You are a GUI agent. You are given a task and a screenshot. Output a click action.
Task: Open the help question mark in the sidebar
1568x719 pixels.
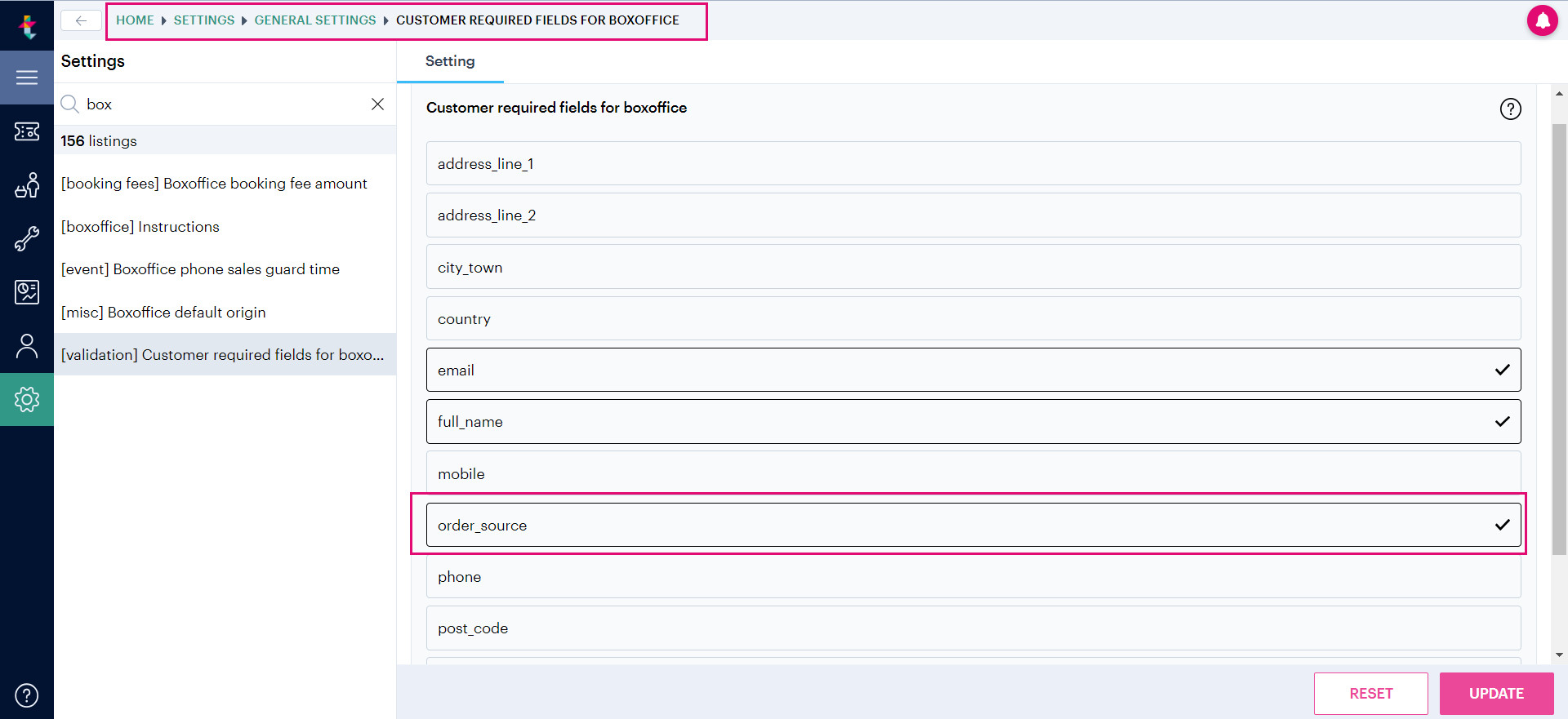[x=27, y=695]
